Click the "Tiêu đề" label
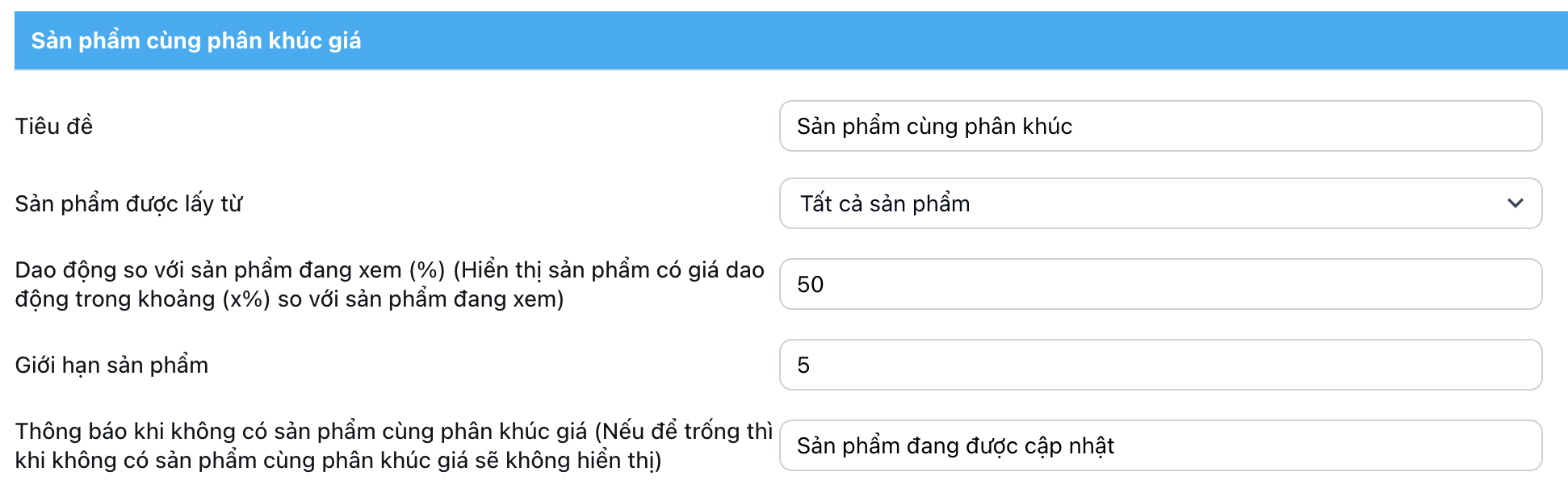This screenshot has width=1568, height=497. click(54, 126)
